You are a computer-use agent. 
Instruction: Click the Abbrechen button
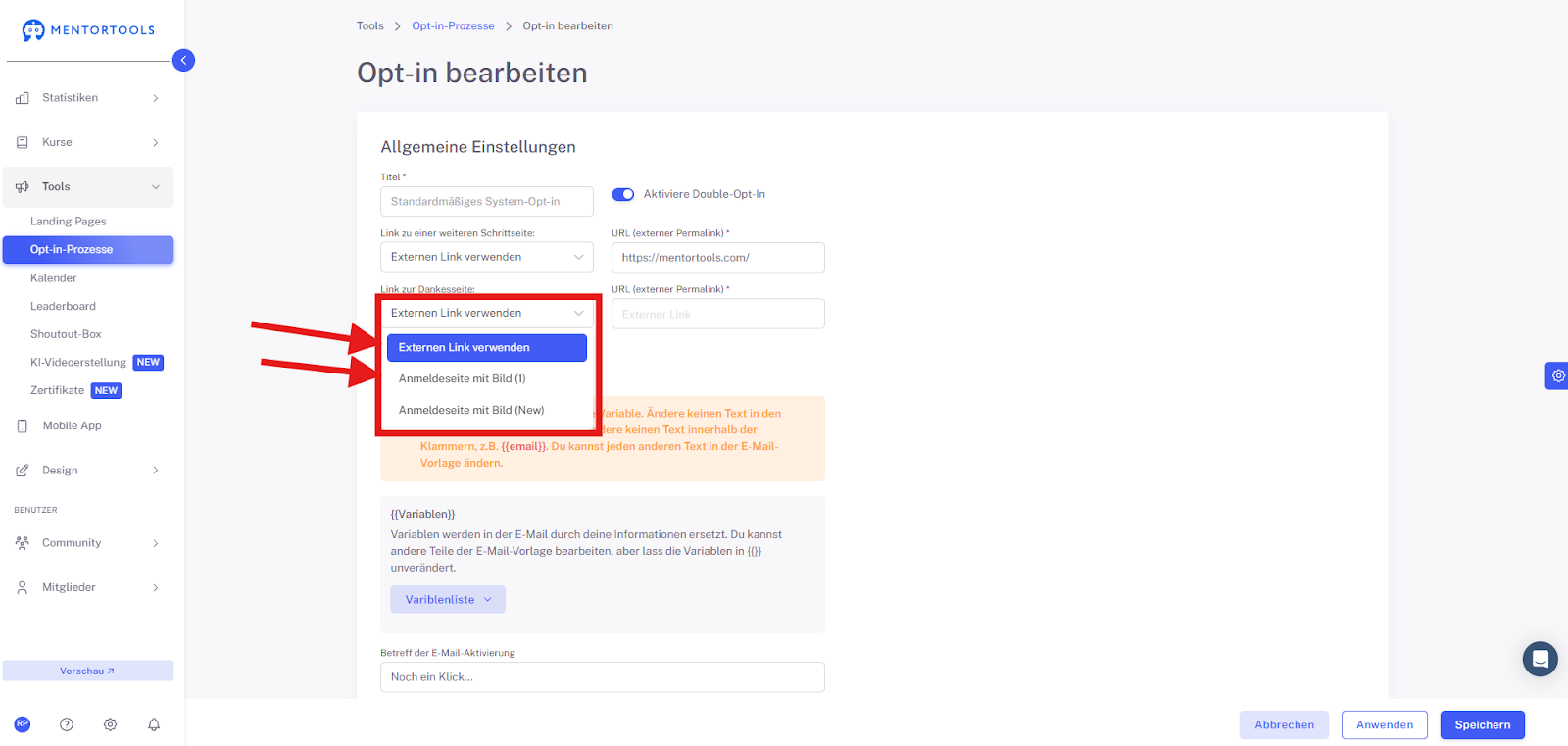pos(1284,725)
